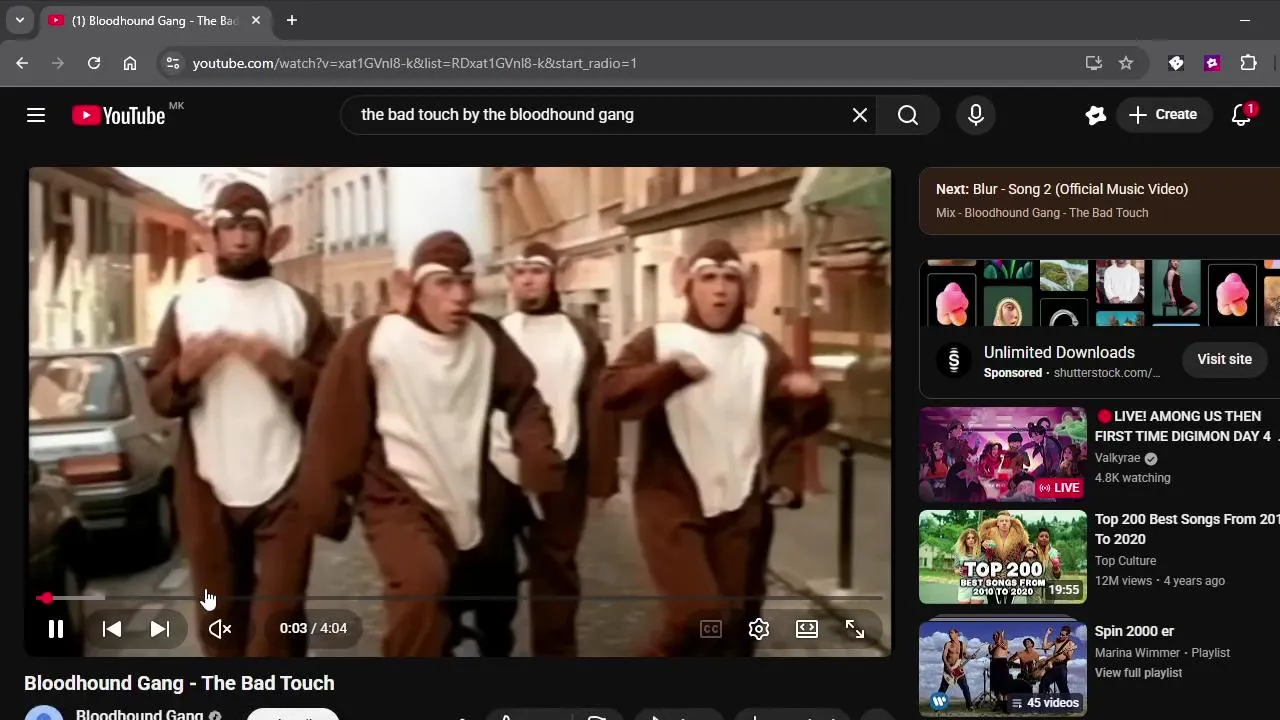Bookmark this page with star

point(1126,63)
